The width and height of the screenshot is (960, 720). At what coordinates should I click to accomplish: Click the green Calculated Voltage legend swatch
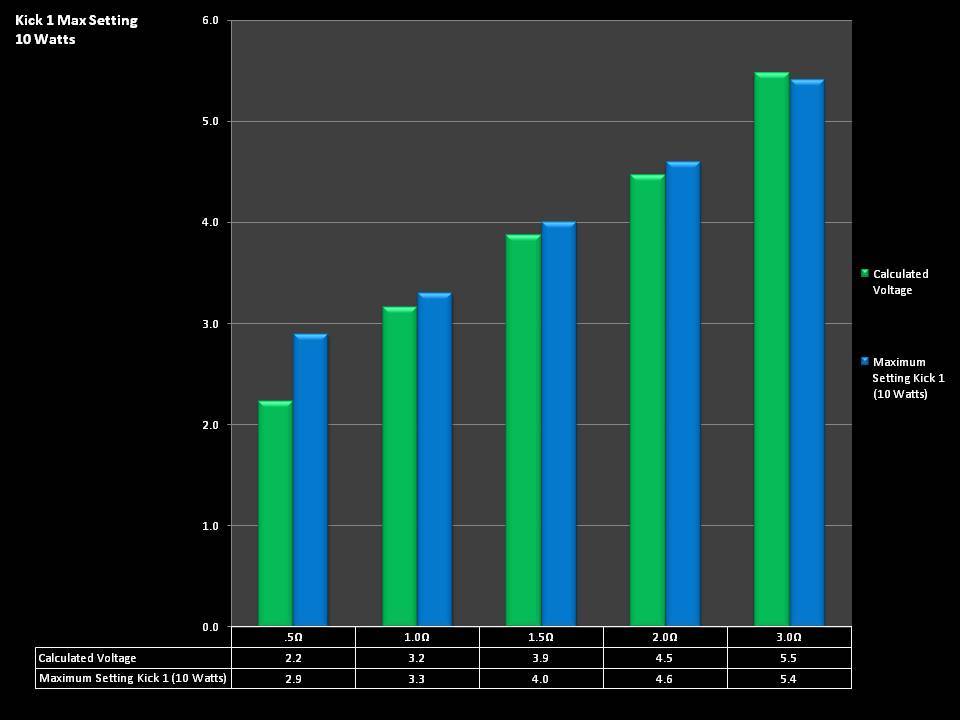(865, 273)
